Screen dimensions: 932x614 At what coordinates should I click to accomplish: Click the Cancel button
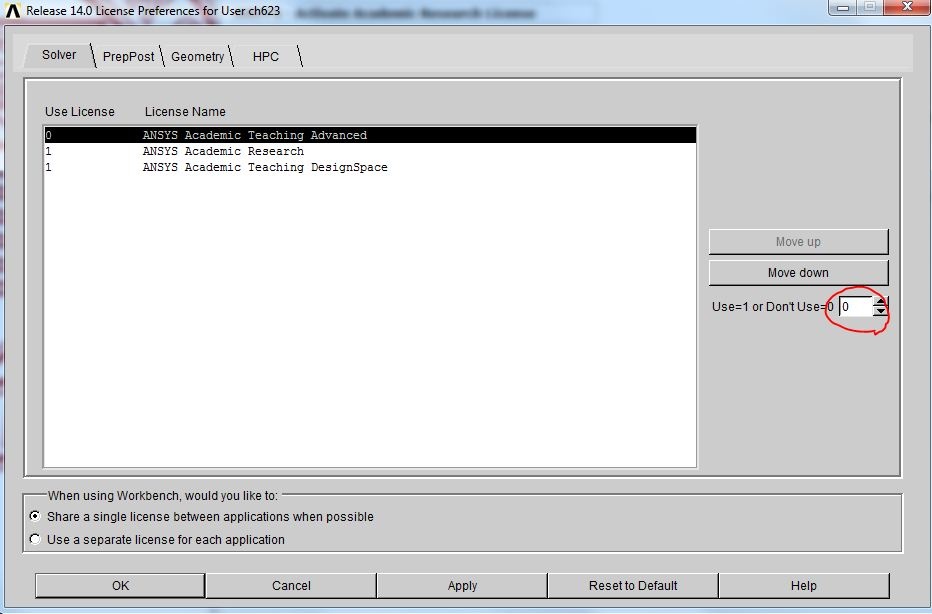pos(291,585)
